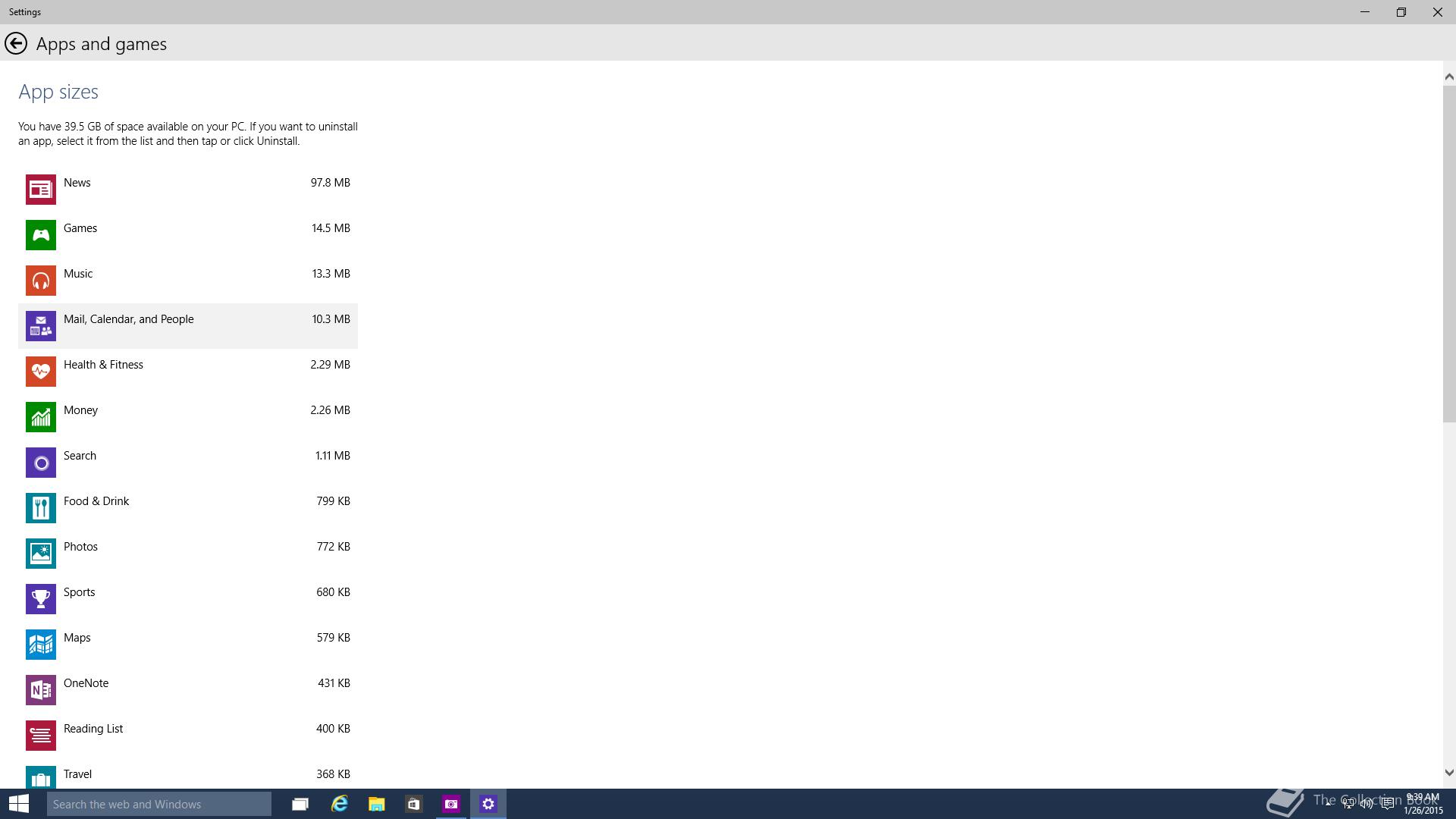Select the Food & Drink icon
Image resolution: width=1456 pixels, height=819 pixels.
tap(41, 508)
